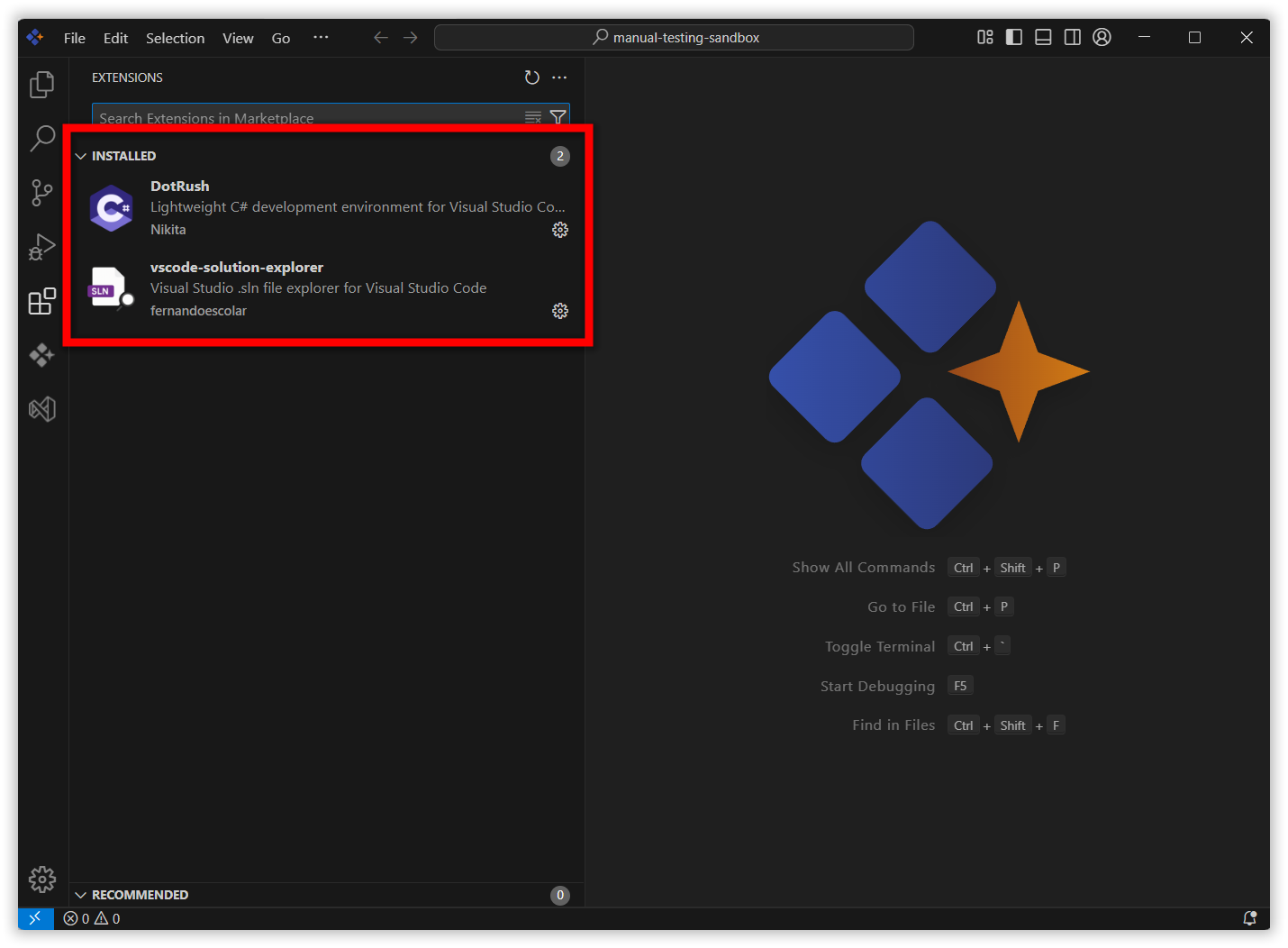The height and width of the screenshot is (948, 1288).
Task: Click the installed count badge 2
Action: (560, 156)
